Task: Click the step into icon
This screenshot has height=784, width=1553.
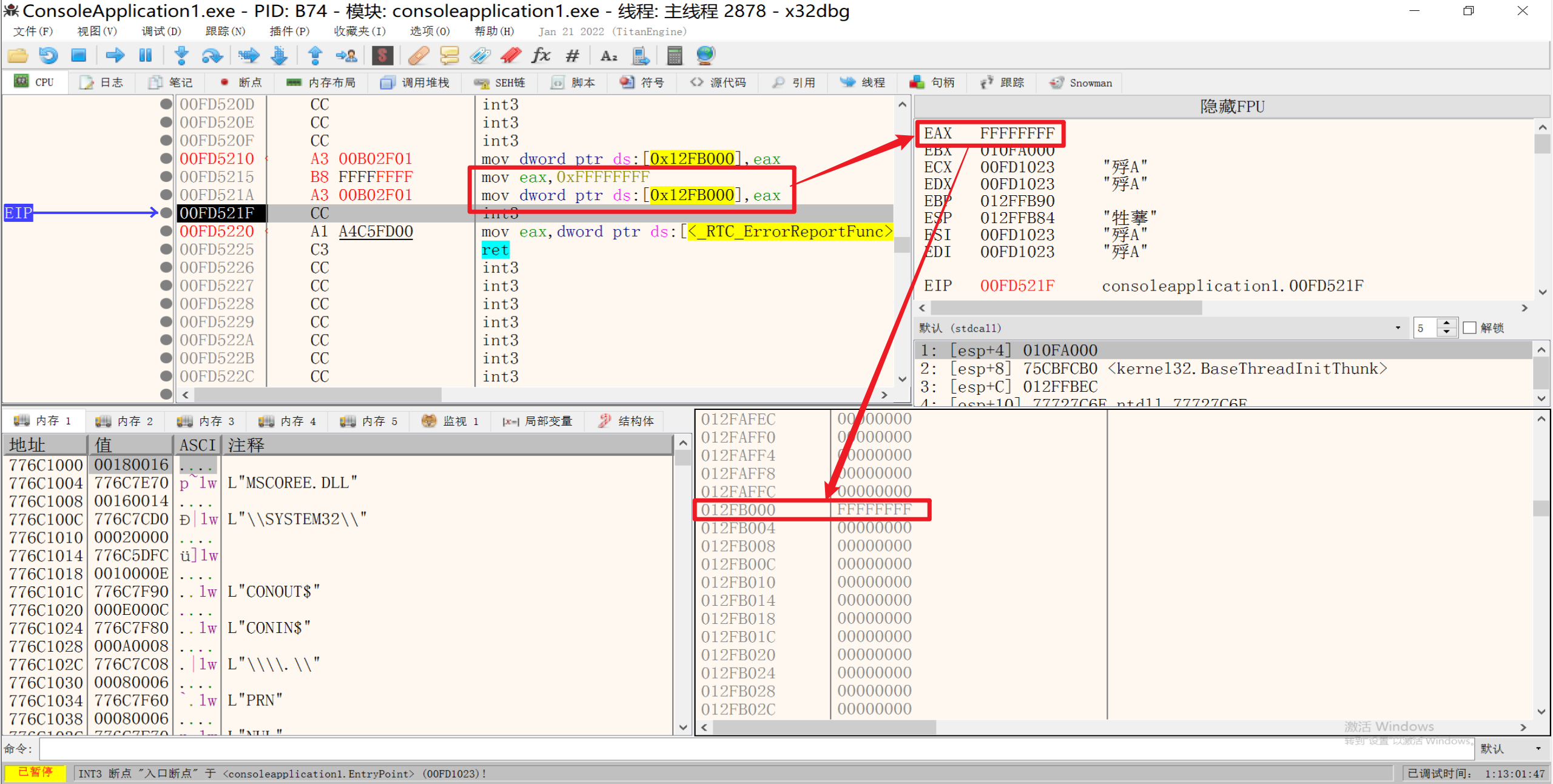Action: tap(181, 56)
